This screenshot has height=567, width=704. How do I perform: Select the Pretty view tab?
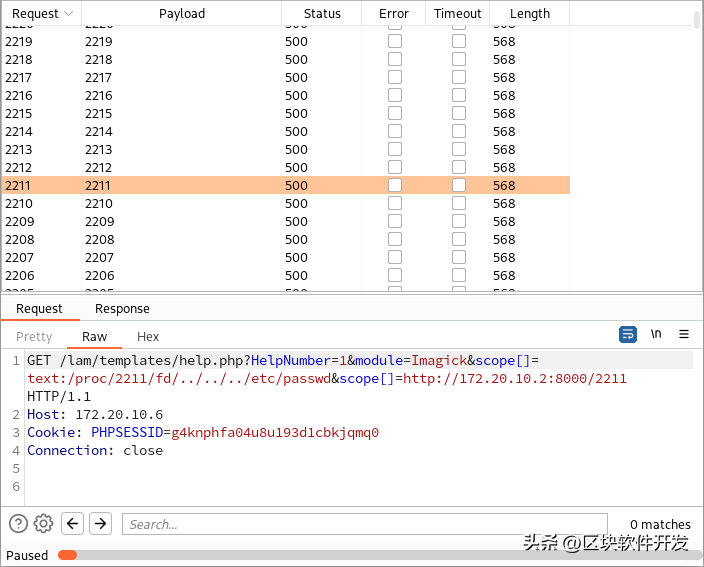click(x=34, y=337)
